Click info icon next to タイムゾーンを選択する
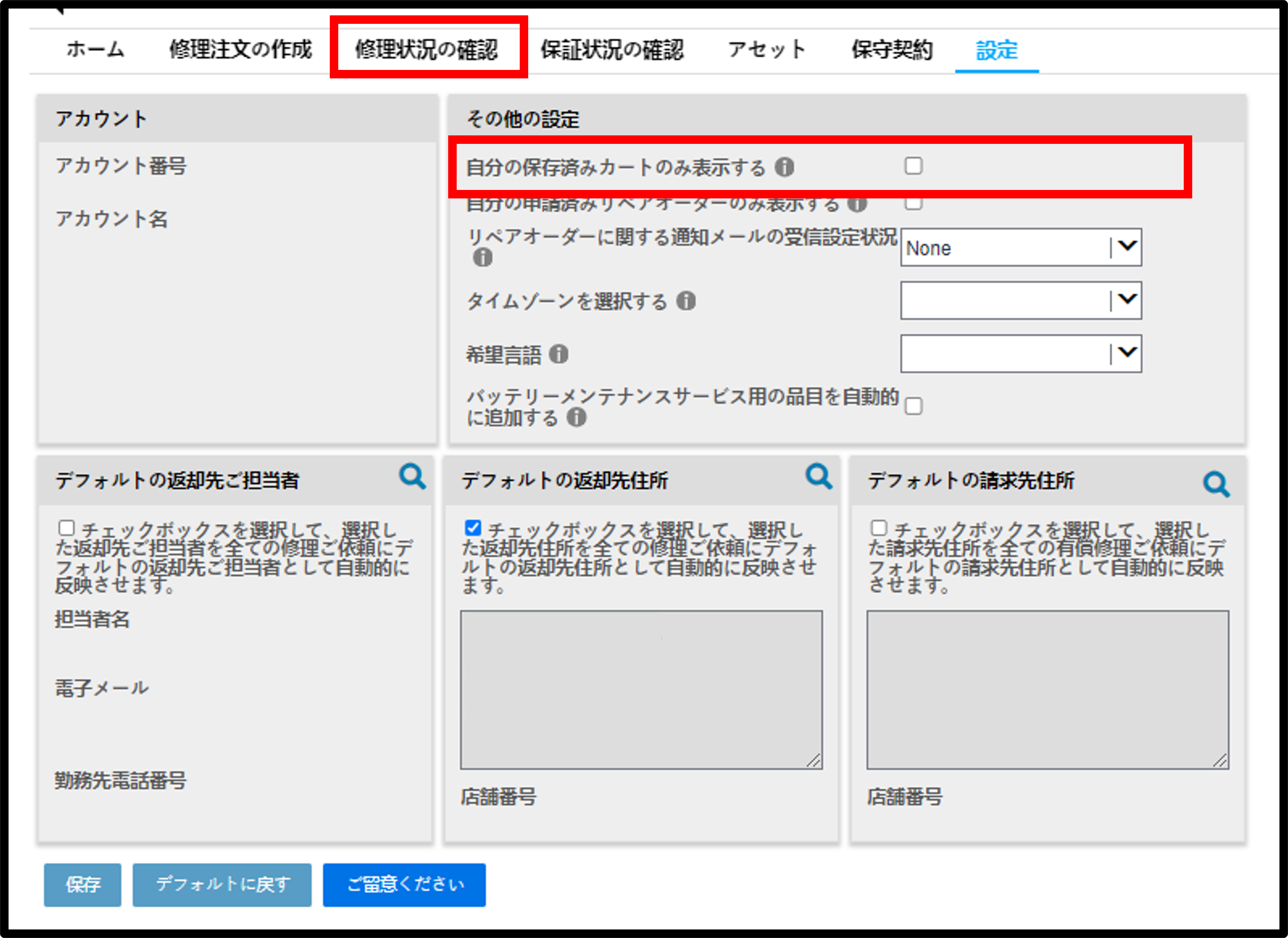Image resolution: width=1288 pixels, height=938 pixels. click(x=686, y=301)
